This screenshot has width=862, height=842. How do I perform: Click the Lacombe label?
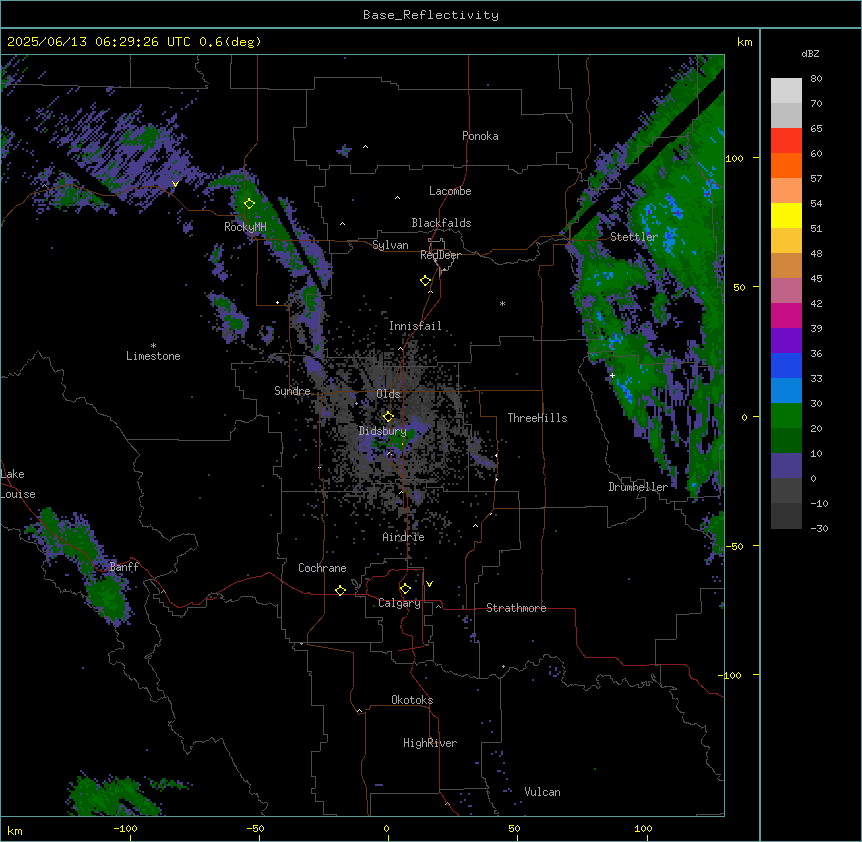(450, 191)
